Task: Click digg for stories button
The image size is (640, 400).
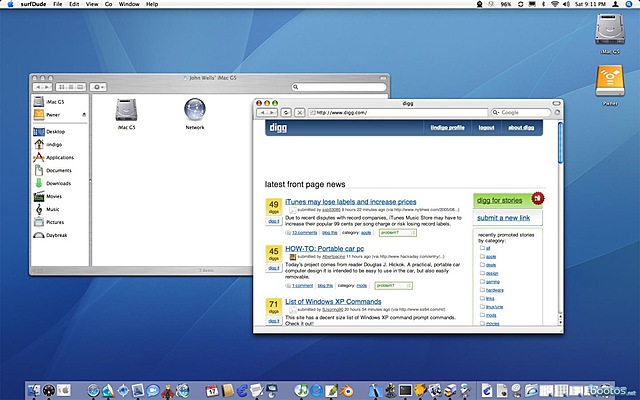Action: click(508, 200)
